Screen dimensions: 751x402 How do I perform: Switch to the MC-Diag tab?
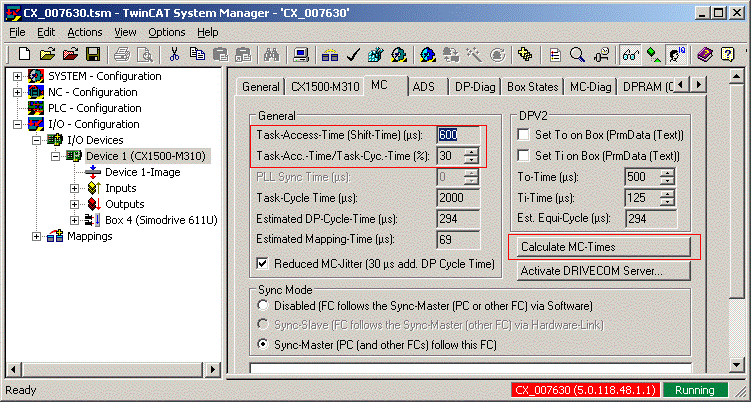(591, 87)
